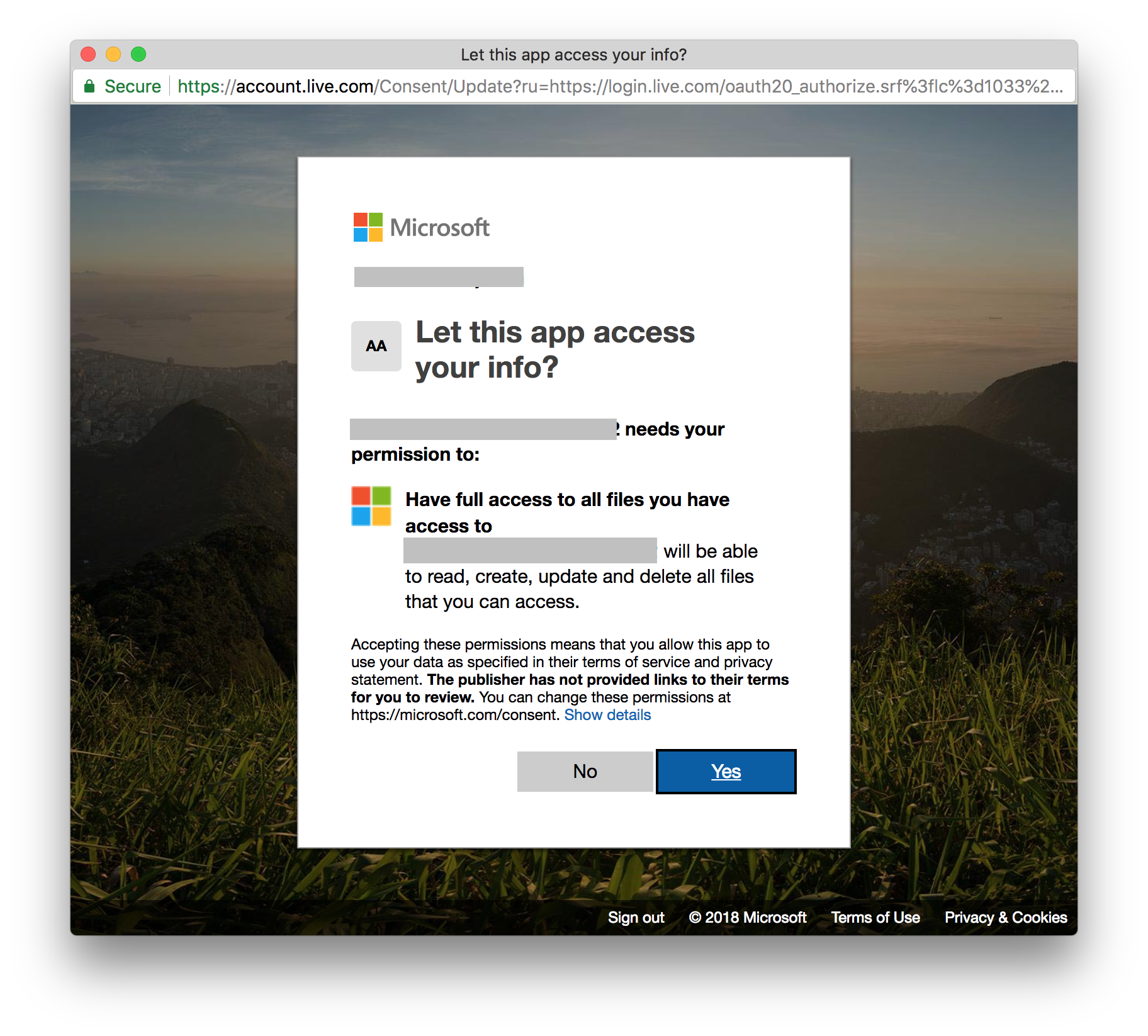
Task: Click Sign out in the footer
Action: pyautogui.click(x=636, y=917)
